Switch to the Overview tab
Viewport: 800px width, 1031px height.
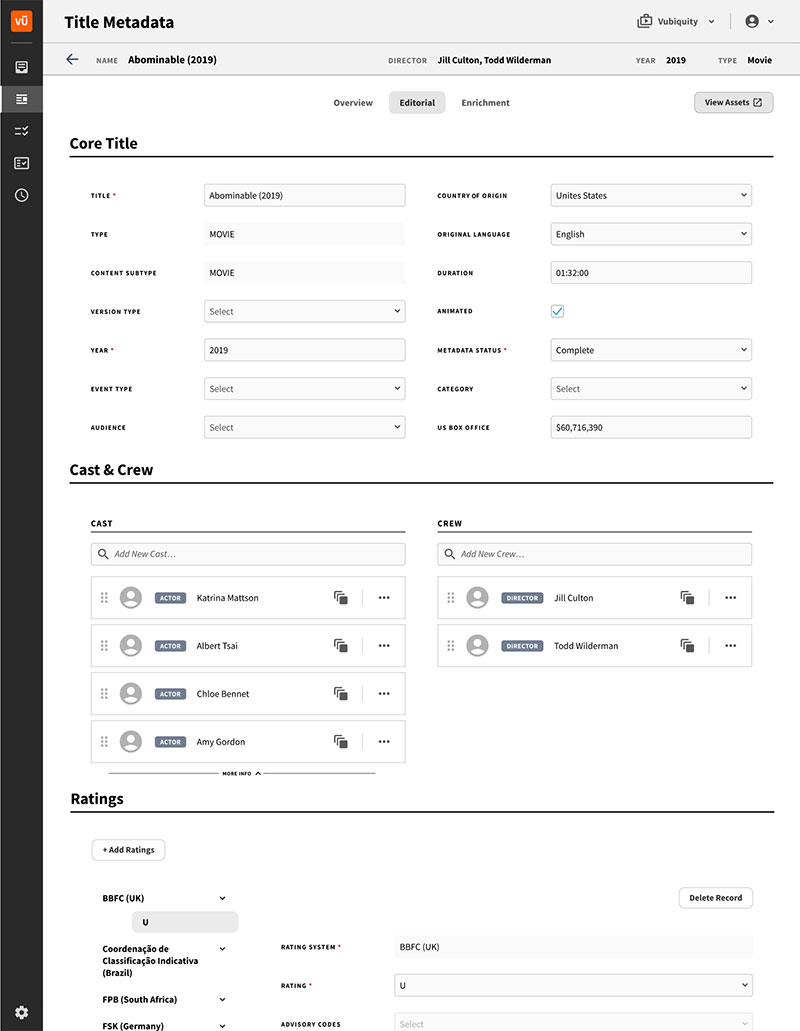[353, 103]
